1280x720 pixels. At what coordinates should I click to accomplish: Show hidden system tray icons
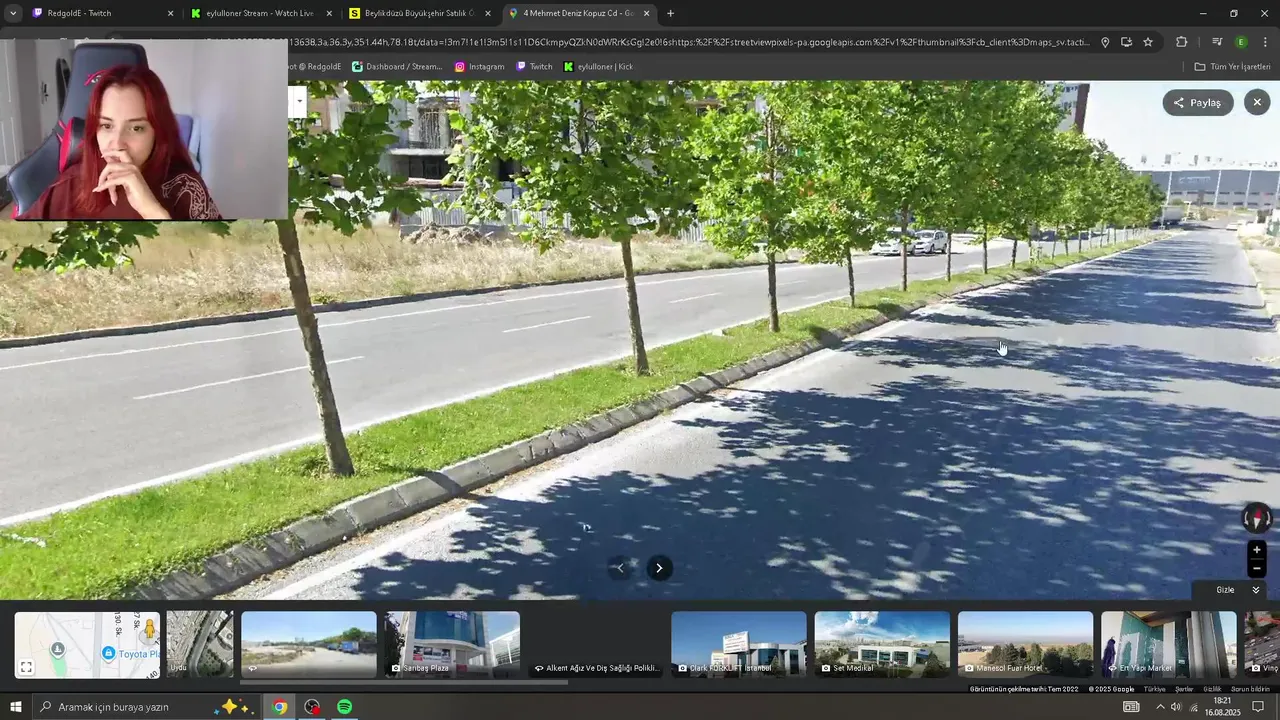pyautogui.click(x=1160, y=707)
